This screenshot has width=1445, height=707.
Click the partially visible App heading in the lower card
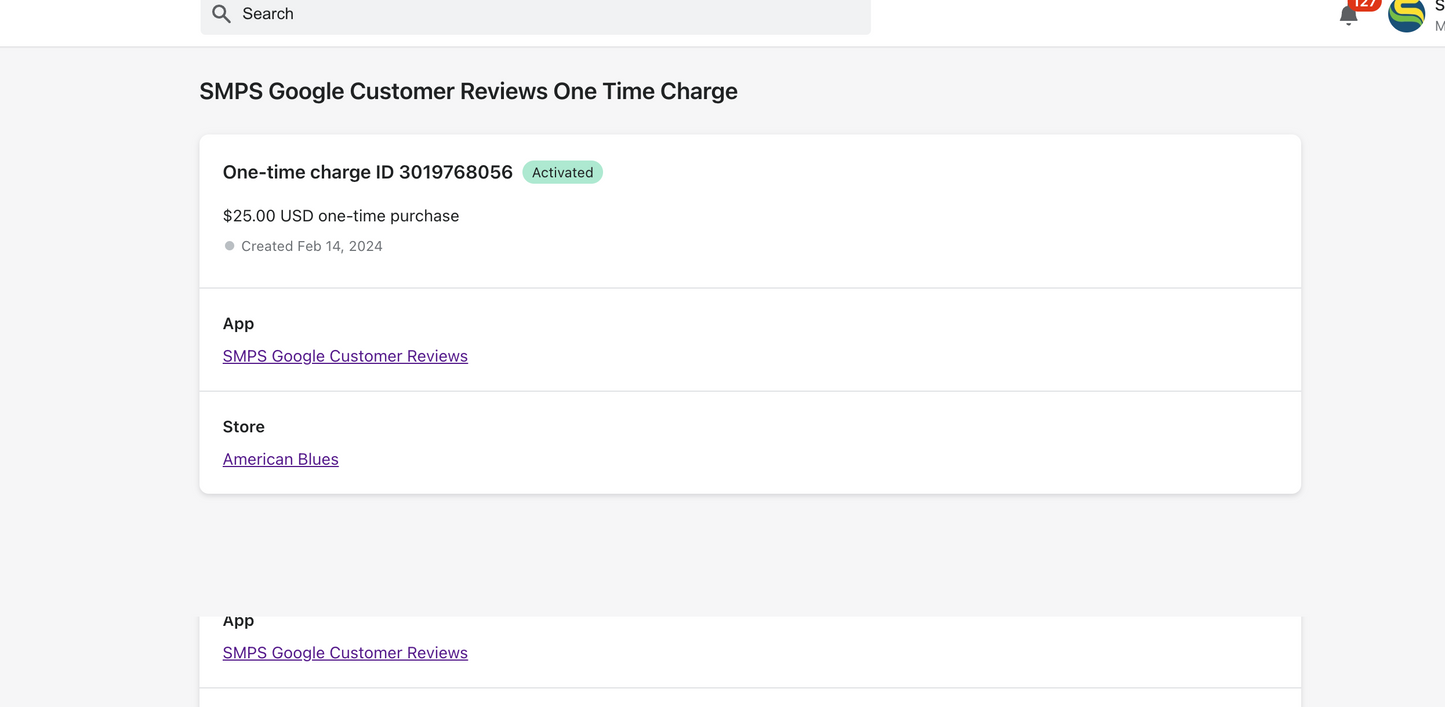pos(238,622)
